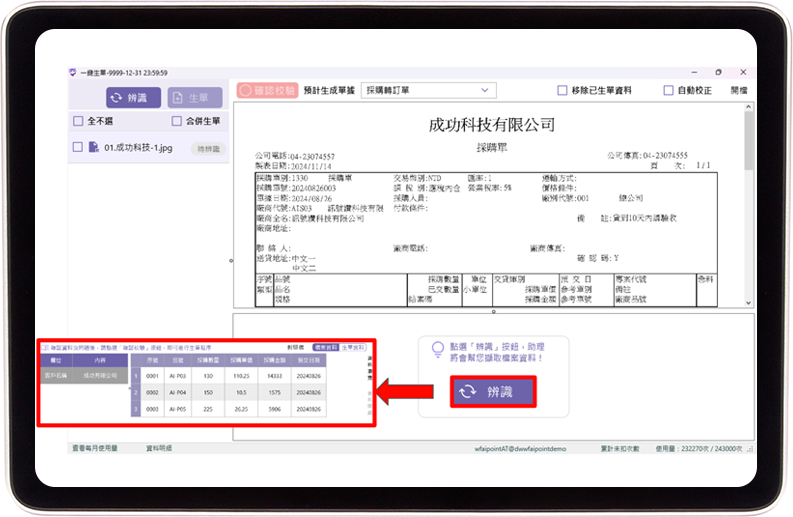Image resolution: width=793 pixels, height=517 pixels.
Task: Click the lightbulb hint icon
Action: [436, 349]
